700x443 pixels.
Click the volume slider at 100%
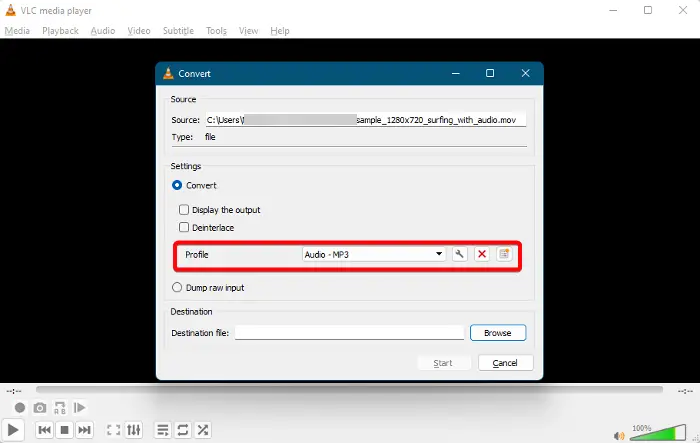point(658,433)
